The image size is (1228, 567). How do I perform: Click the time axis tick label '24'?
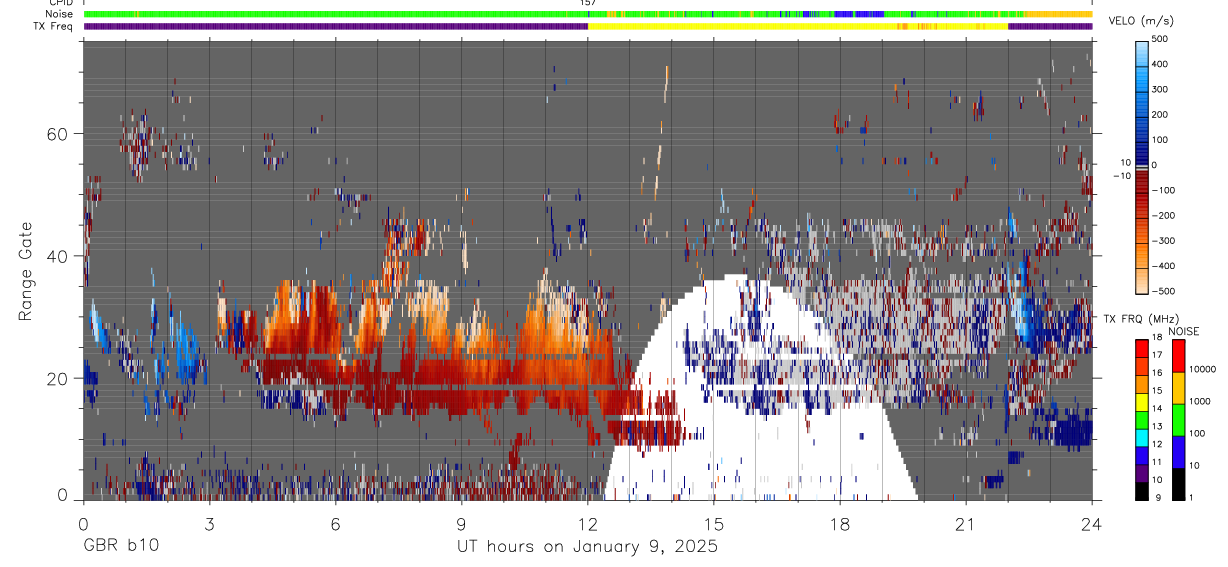point(1092,523)
